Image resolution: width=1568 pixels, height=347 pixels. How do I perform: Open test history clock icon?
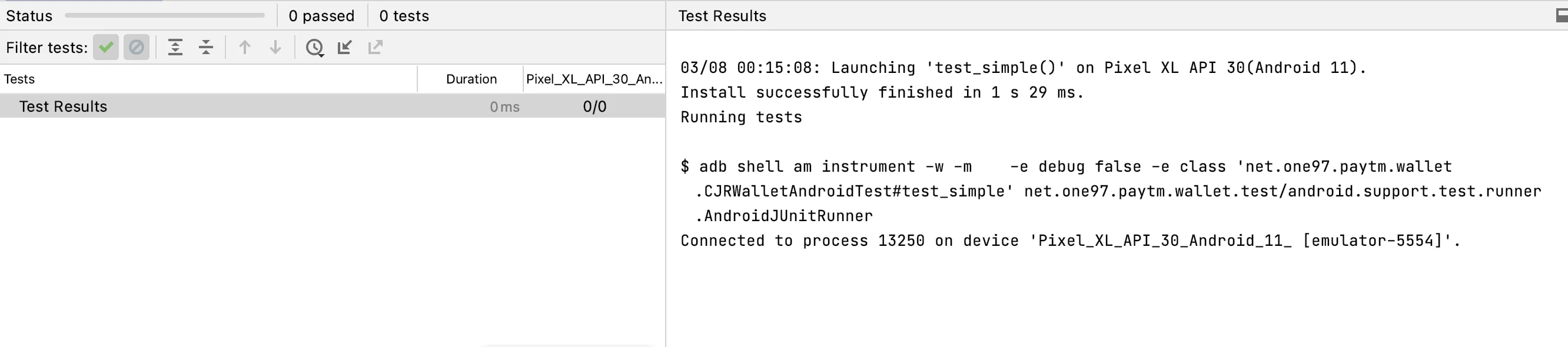(315, 48)
